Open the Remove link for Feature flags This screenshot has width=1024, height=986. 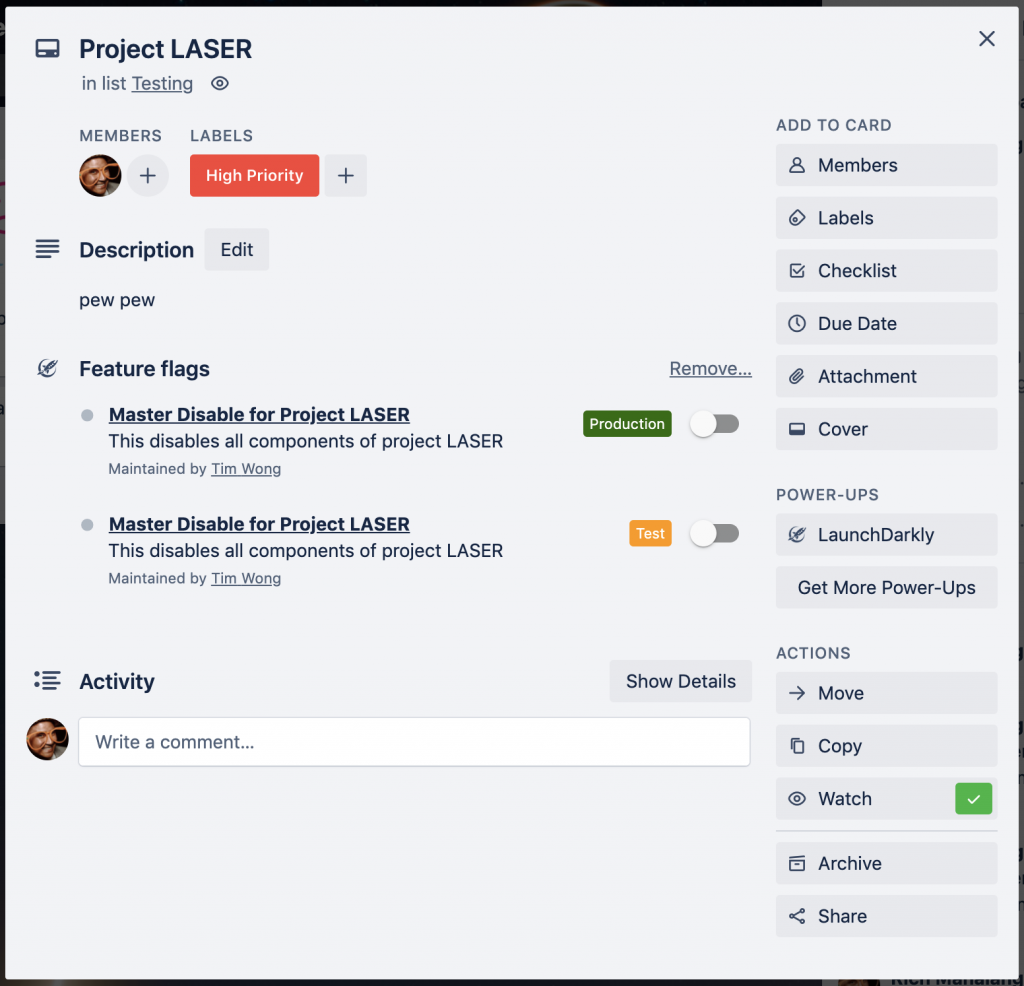pos(710,368)
